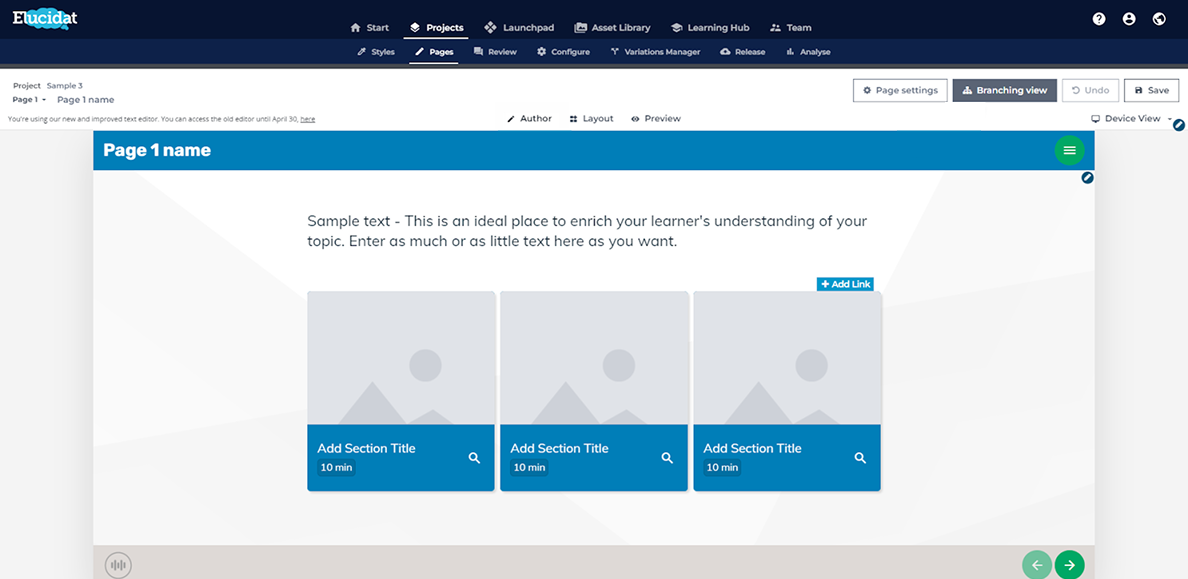This screenshot has height=579, width=1188.
Task: Click the green previous arrow button
Action: pos(1036,565)
